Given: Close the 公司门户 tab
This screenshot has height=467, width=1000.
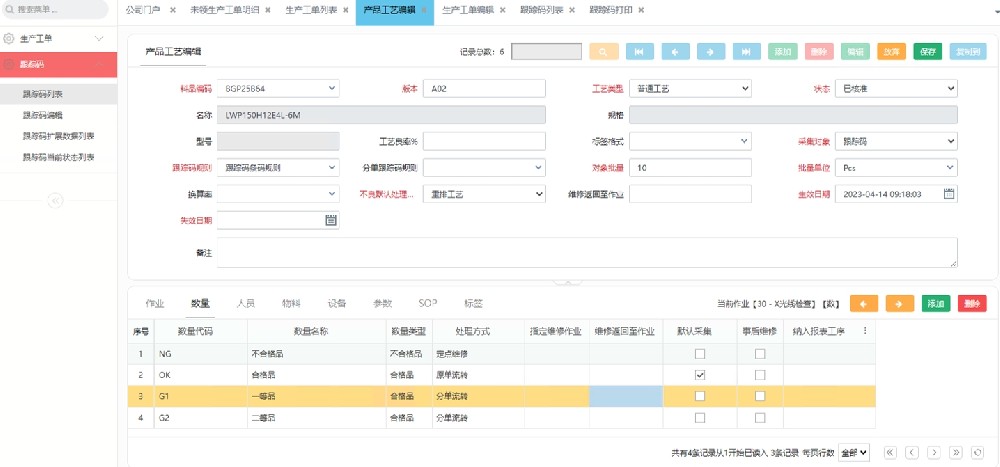Looking at the screenshot, I should (172, 10).
